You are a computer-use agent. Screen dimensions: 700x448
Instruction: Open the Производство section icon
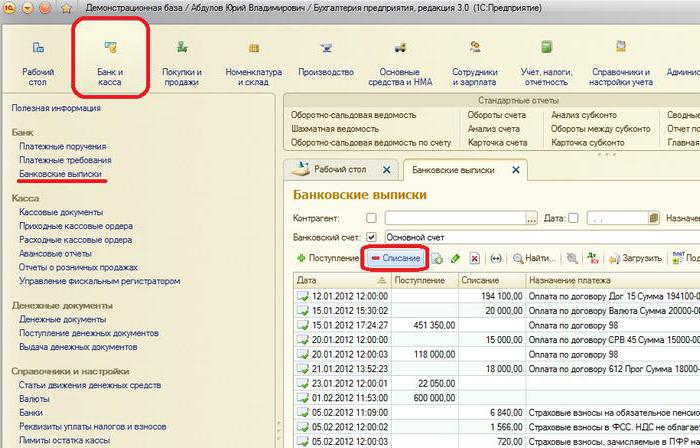326,47
